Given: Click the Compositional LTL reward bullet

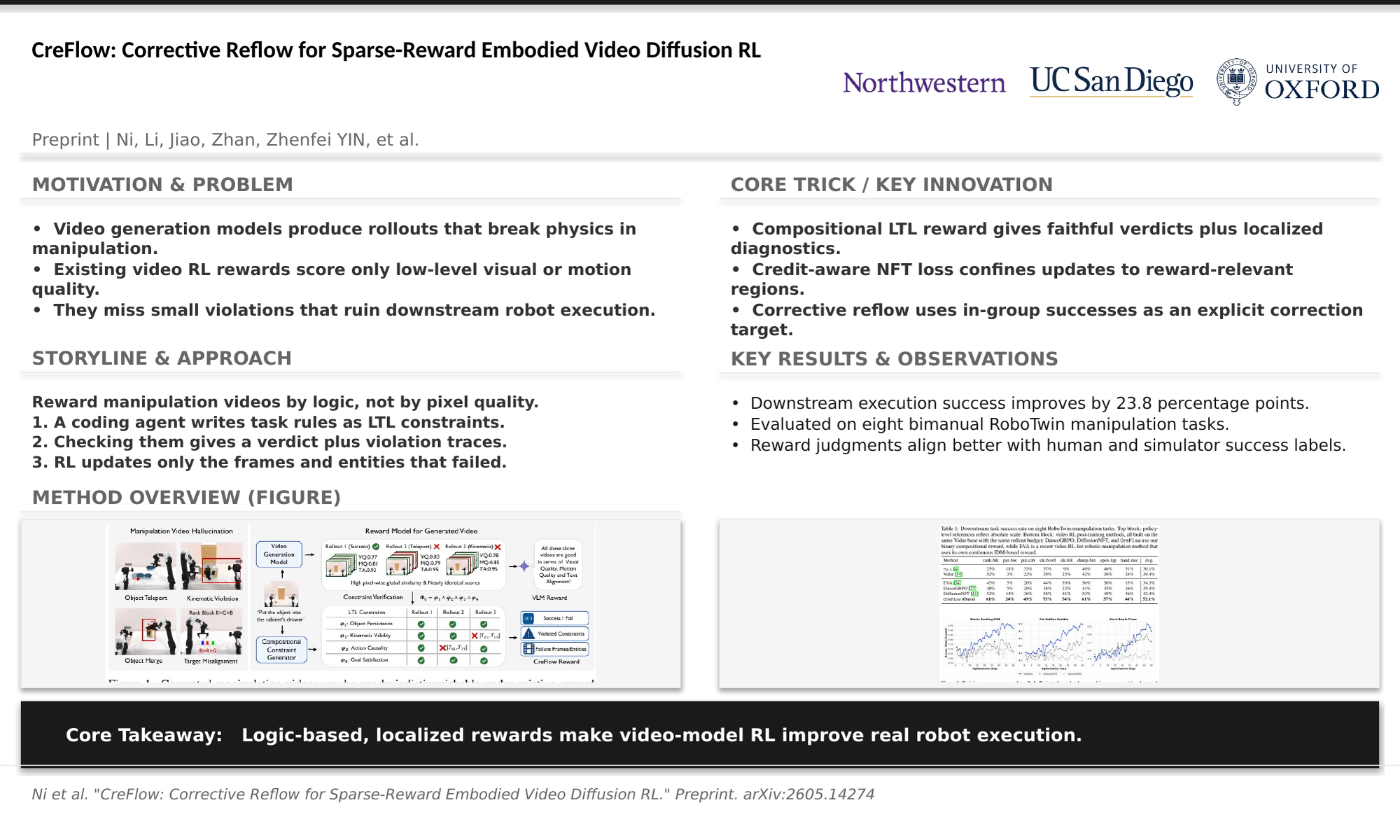Looking at the screenshot, I should (1027, 239).
